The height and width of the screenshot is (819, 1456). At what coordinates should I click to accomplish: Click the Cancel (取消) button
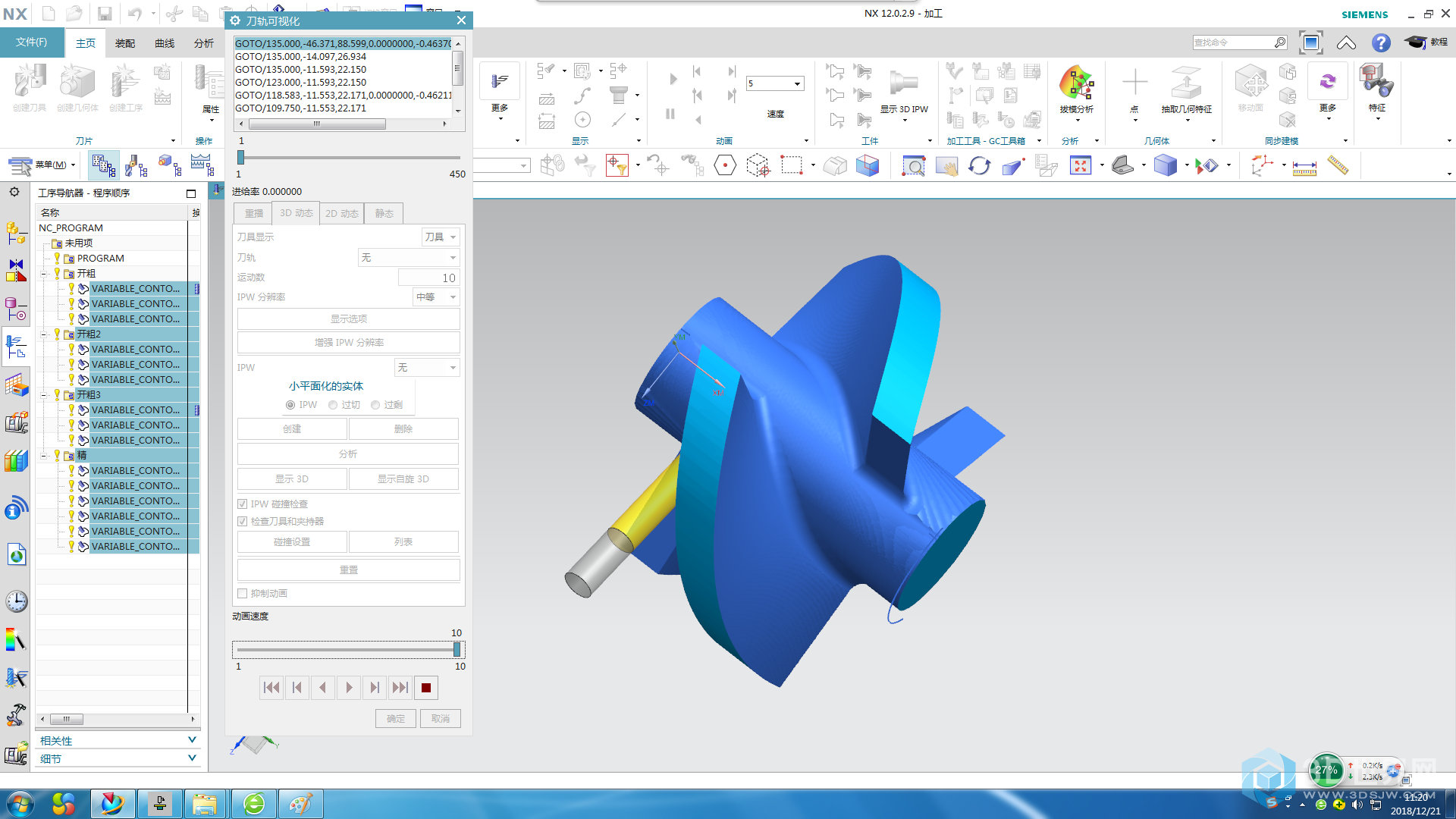[441, 718]
